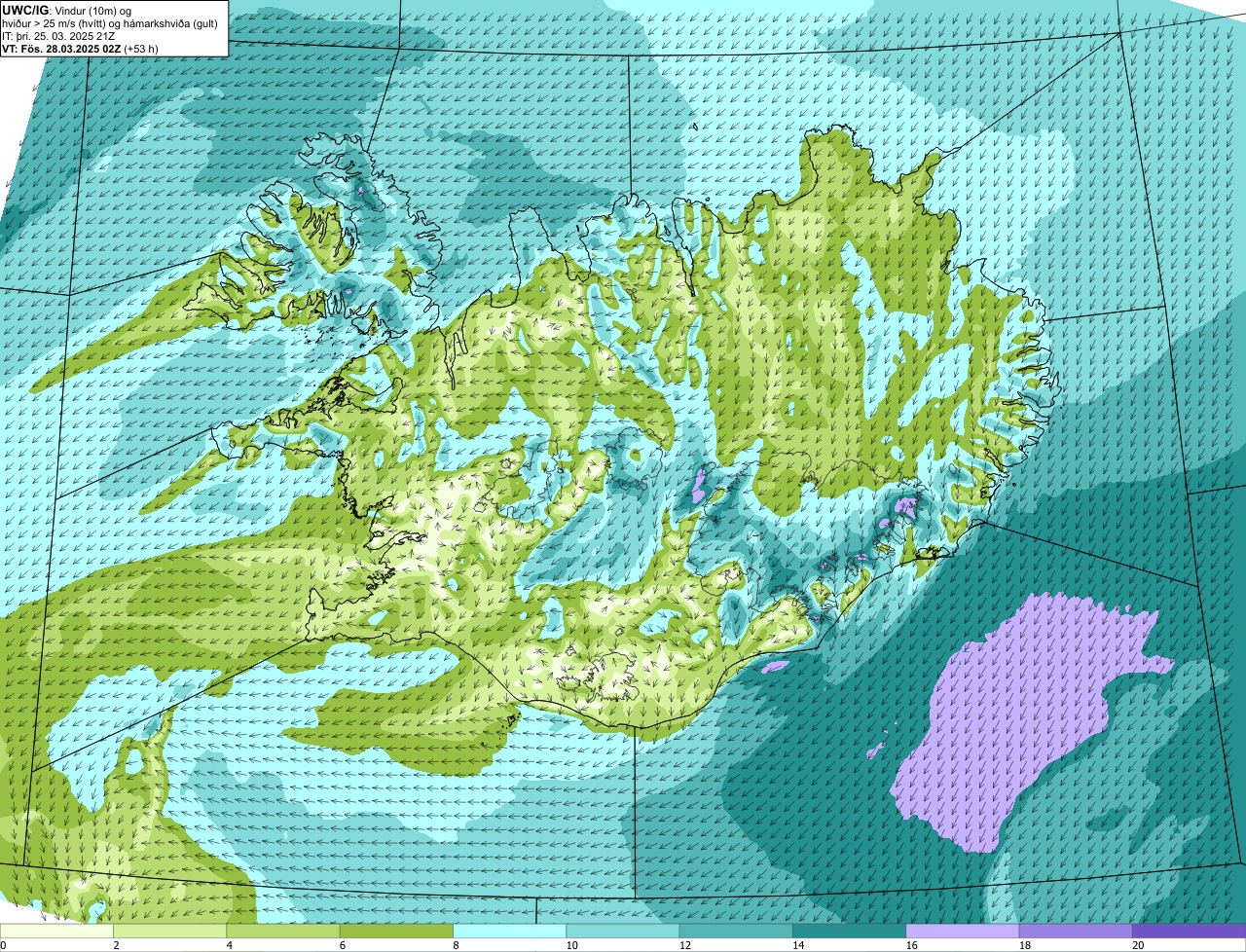Click the olive green 6–8 legend swatch
Image resolution: width=1246 pixels, height=952 pixels.
click(x=396, y=931)
